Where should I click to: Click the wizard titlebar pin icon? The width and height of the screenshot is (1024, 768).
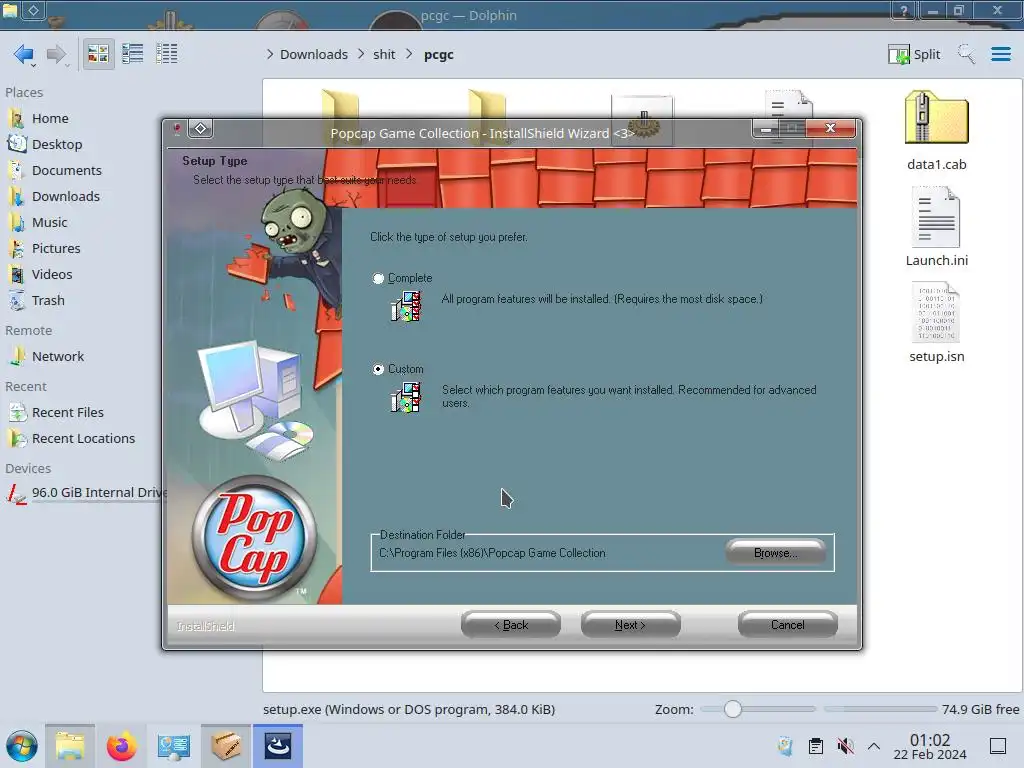coord(176,129)
